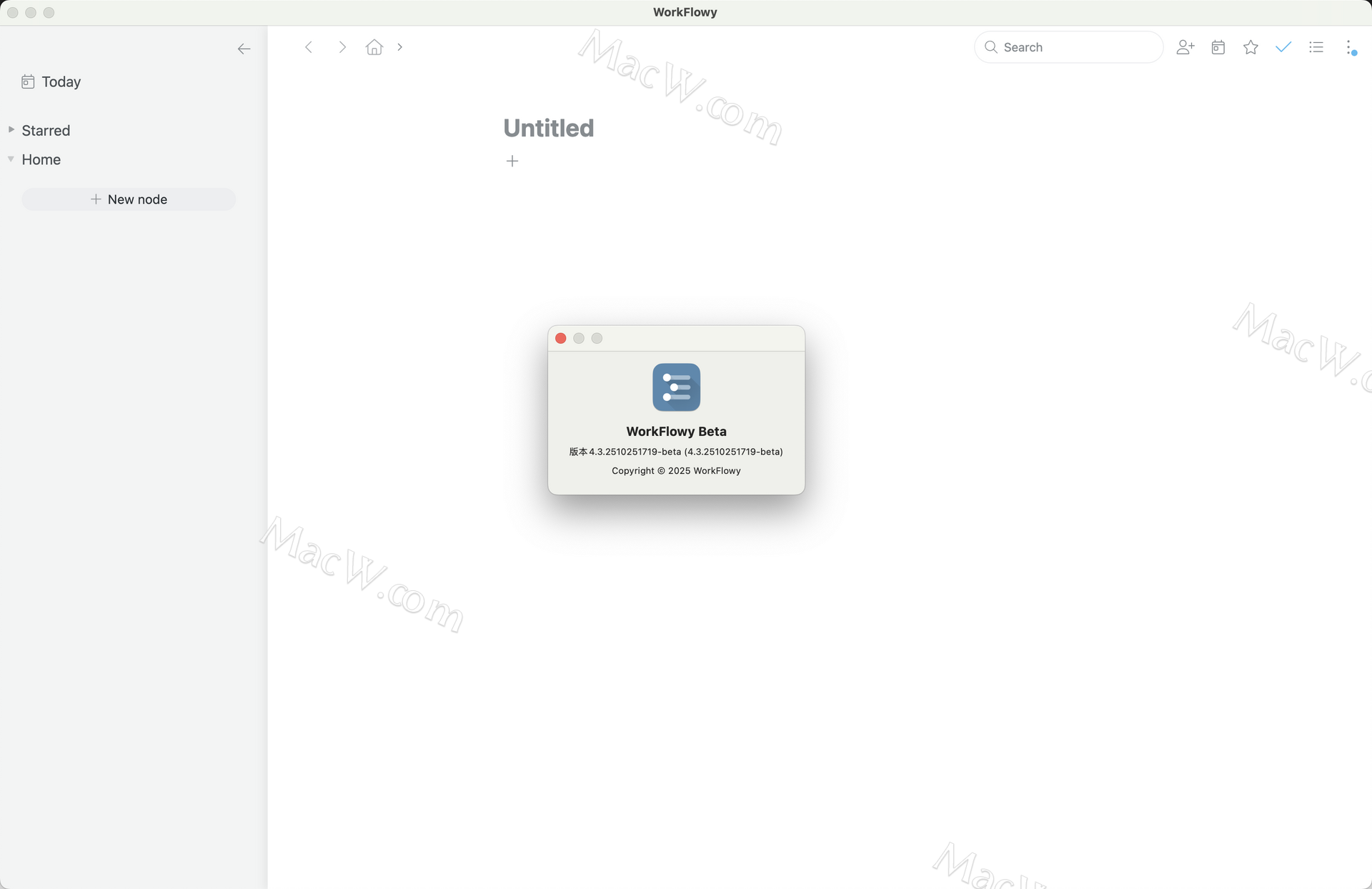
Task: Expand the Starred section triangle
Action: 11,129
